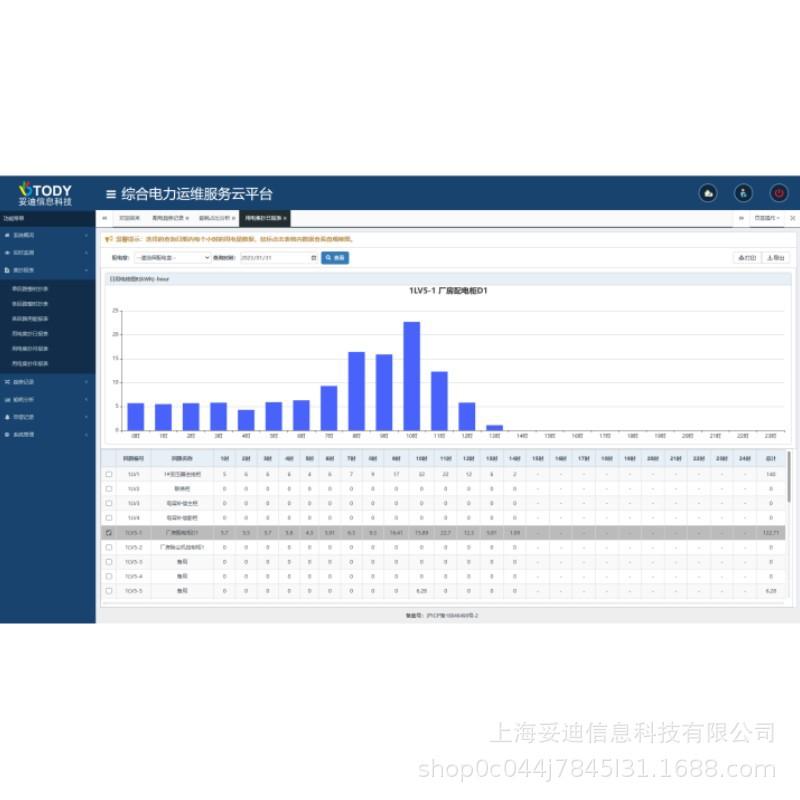Image resolution: width=800 pixels, height=800 pixels.
Task: Close the third tab with its x
Action: [234, 218]
